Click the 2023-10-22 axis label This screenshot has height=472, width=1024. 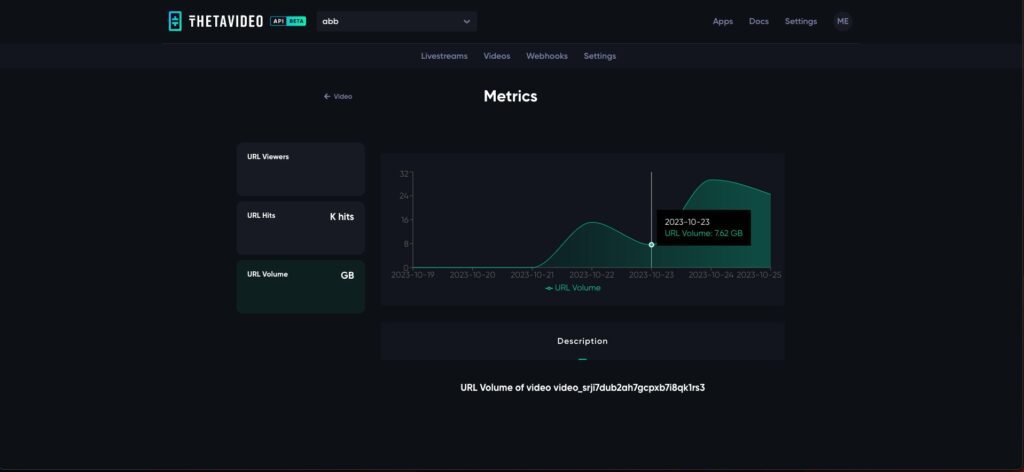(x=592, y=275)
